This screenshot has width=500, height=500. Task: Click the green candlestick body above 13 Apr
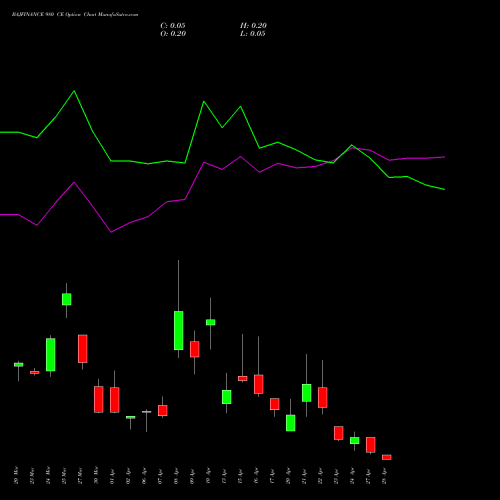tap(227, 397)
